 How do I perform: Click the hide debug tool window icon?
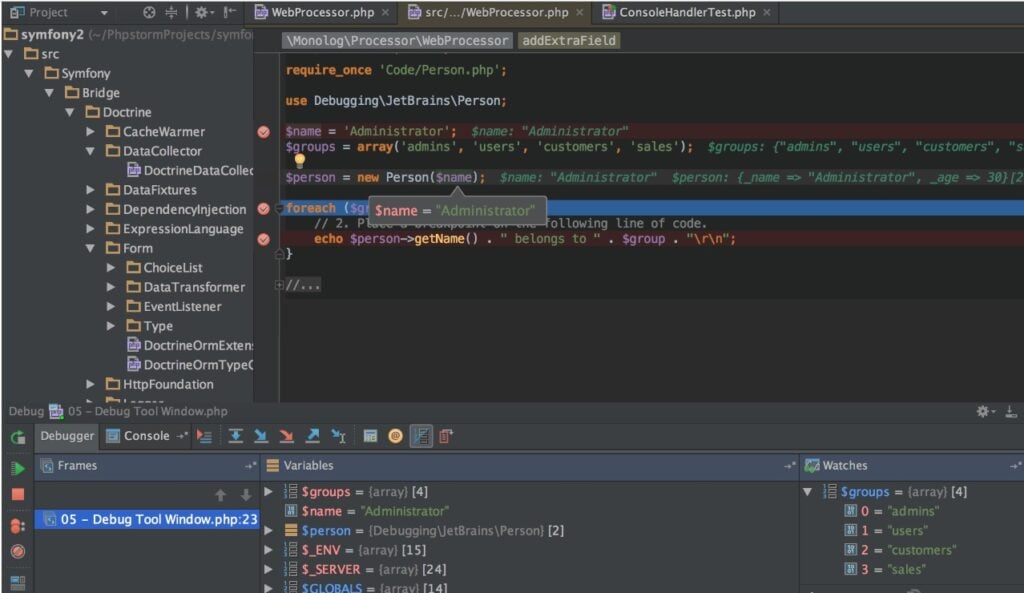[1011, 411]
